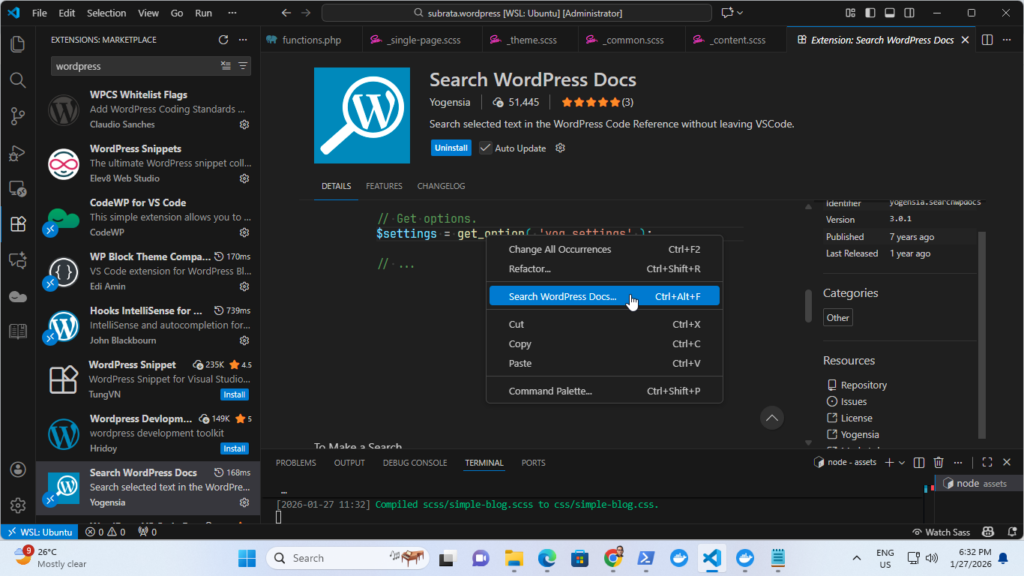Open the Repository link under Resources
Image resolution: width=1024 pixels, height=576 pixels.
click(x=863, y=385)
